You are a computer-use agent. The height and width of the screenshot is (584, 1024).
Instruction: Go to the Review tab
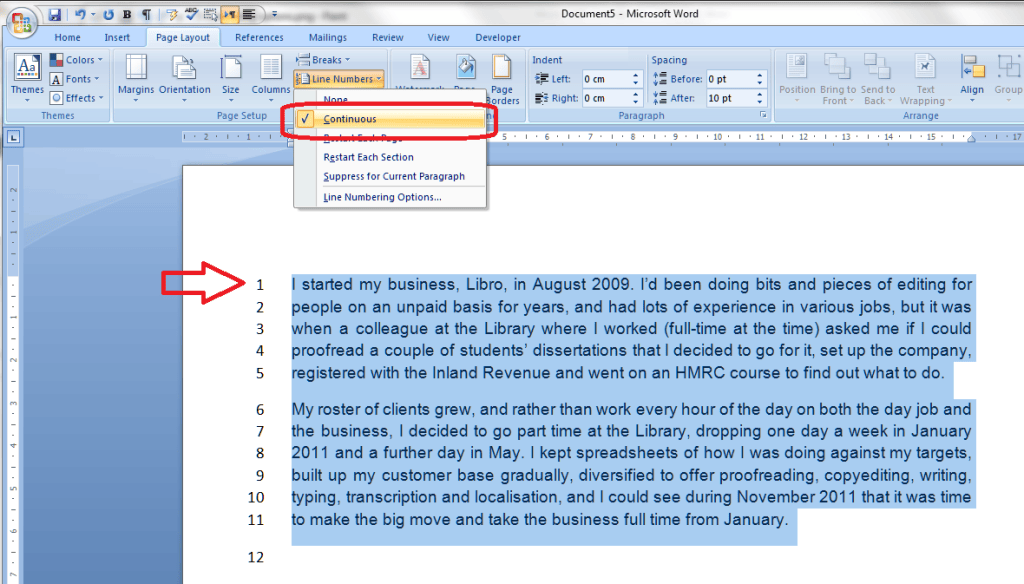(388, 37)
